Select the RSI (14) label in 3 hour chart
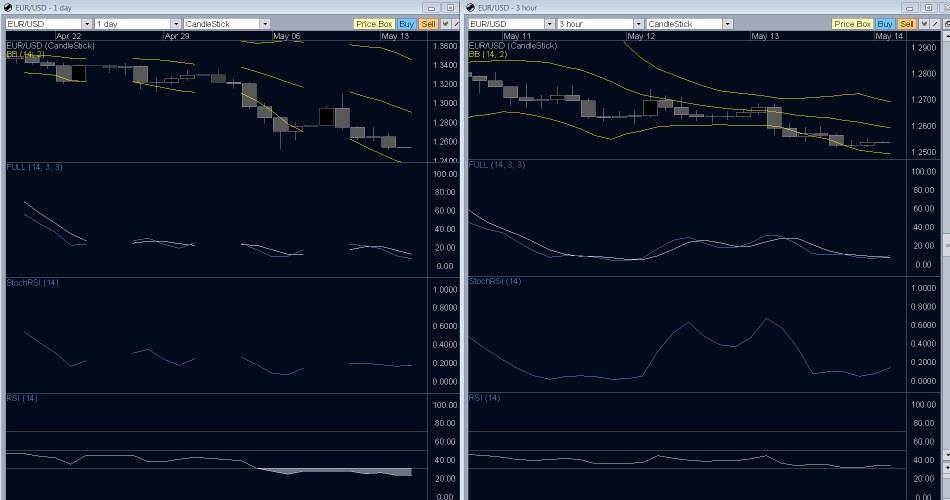Screen dimensions: 950x500 click(x=484, y=398)
